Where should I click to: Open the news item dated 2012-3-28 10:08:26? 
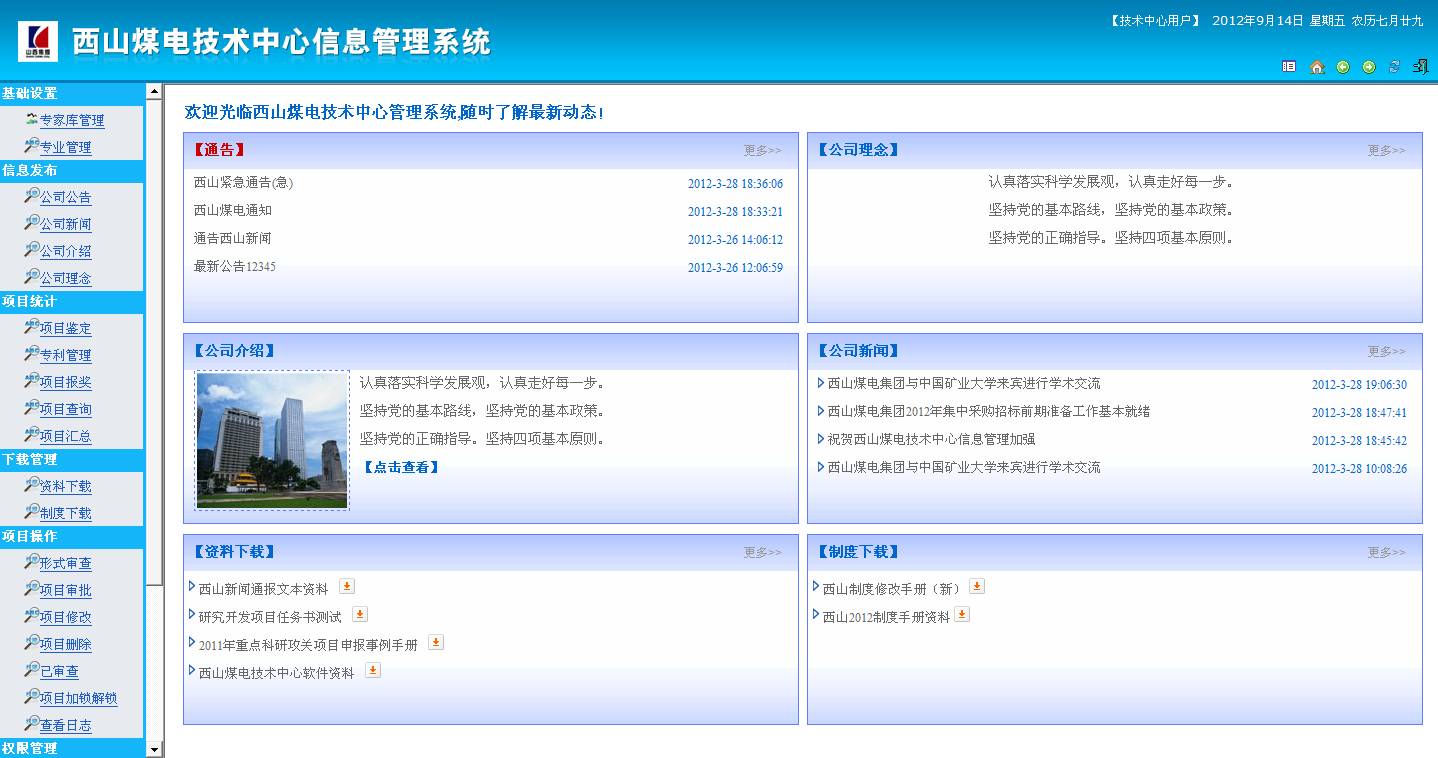click(964, 467)
